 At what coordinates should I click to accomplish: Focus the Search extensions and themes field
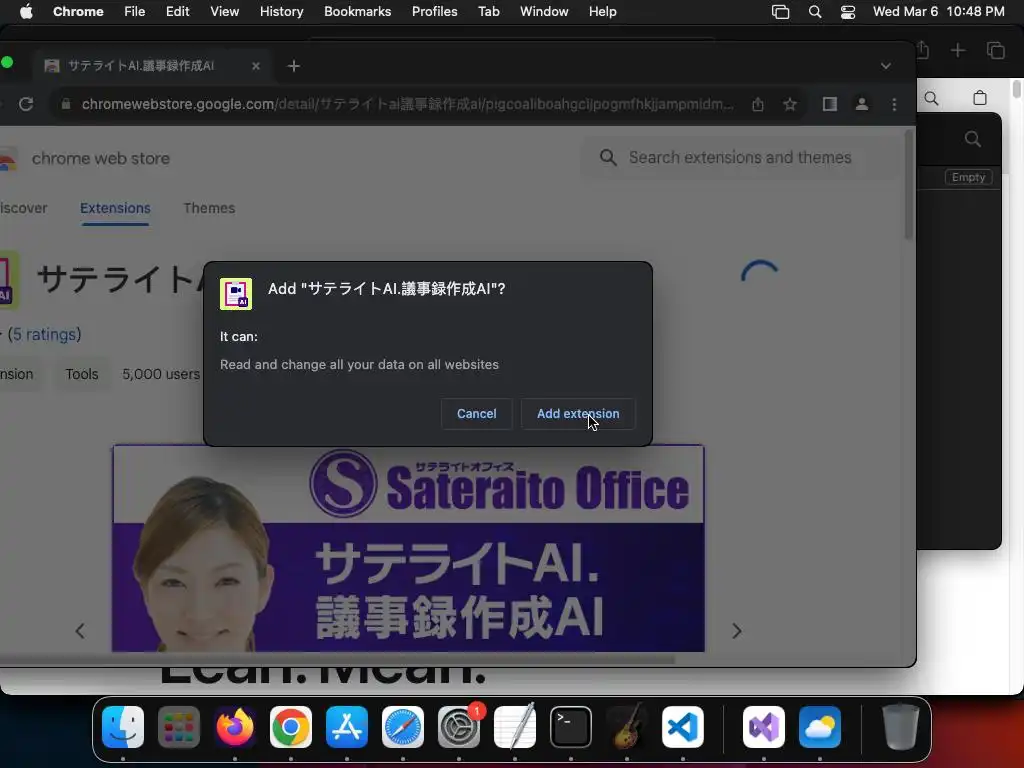(739, 157)
